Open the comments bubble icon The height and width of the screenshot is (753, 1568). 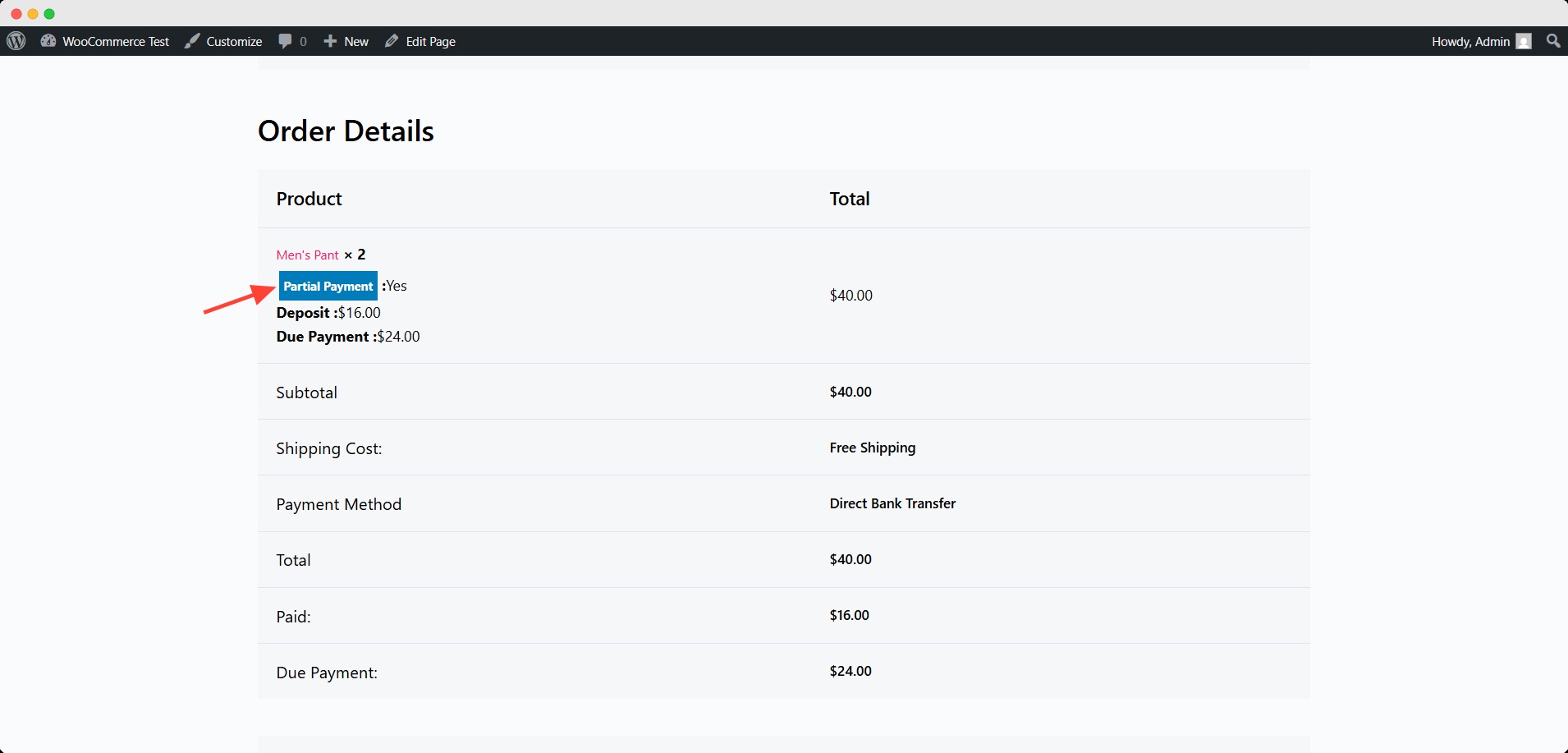(285, 41)
